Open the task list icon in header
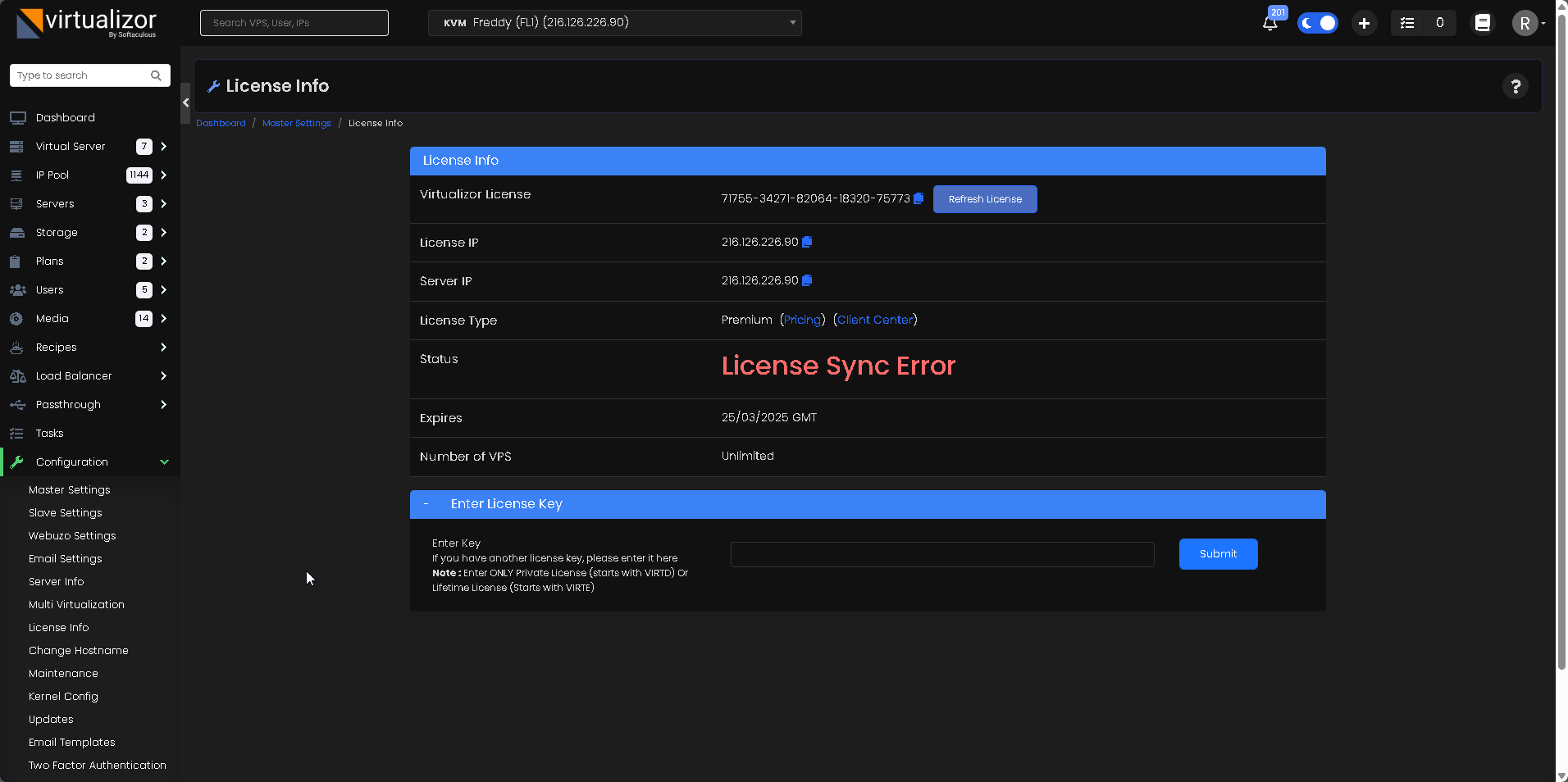1568x782 pixels. [x=1407, y=23]
